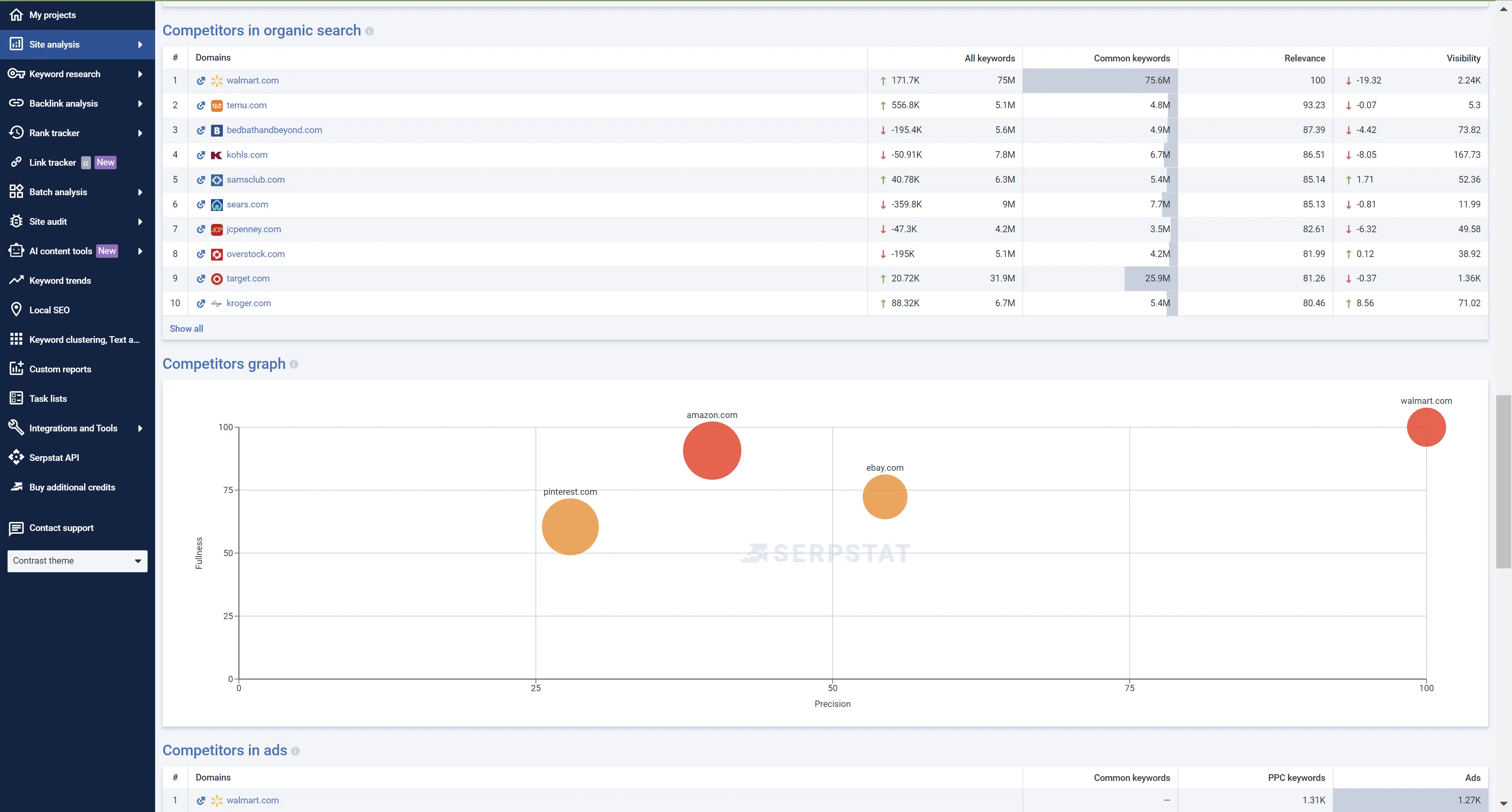
Task: Open the Keyword research tool
Action: click(x=65, y=73)
